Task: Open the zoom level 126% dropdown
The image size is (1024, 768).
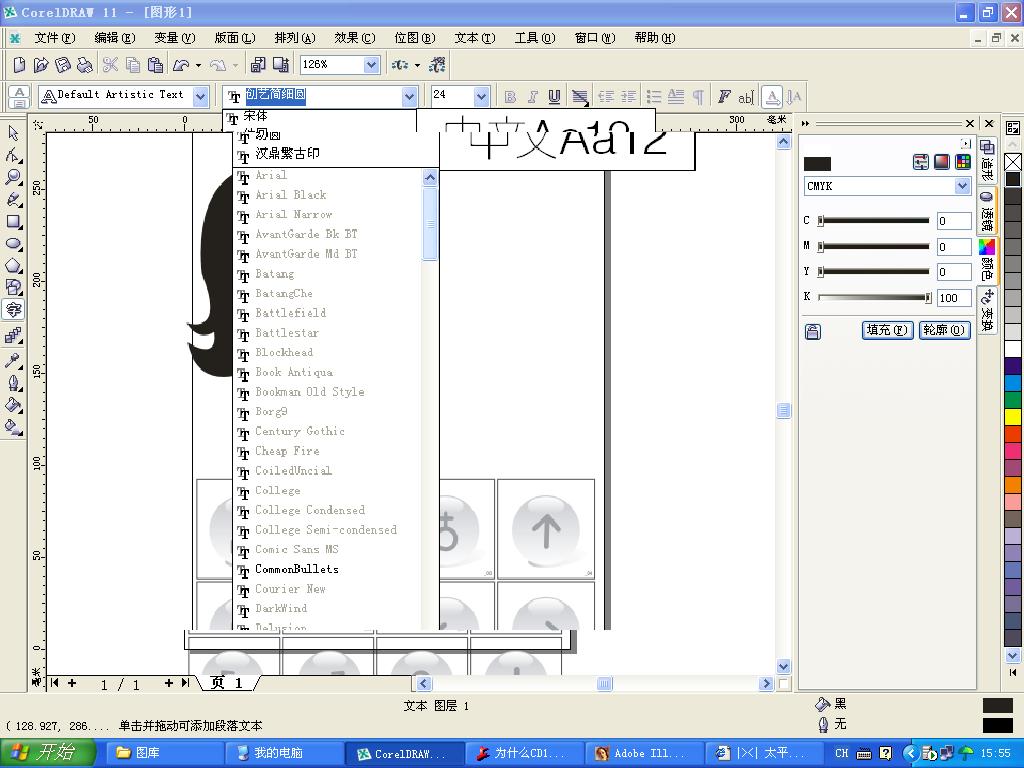Action: 371,64
